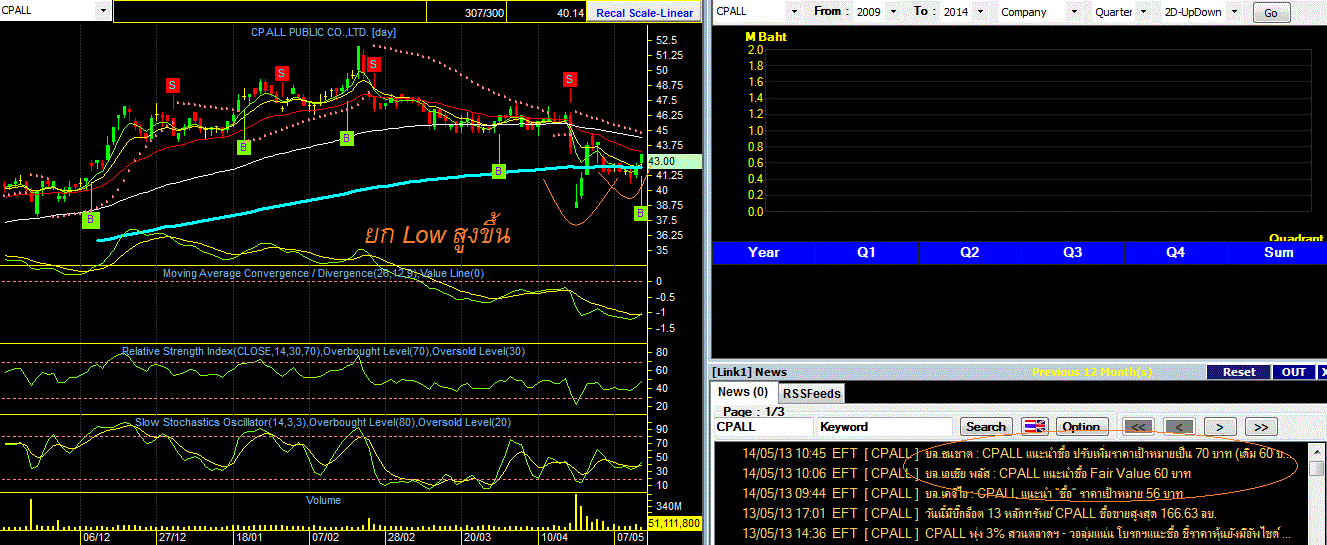Click the Q3 column header
1327x545 pixels.
[x=1072, y=252]
